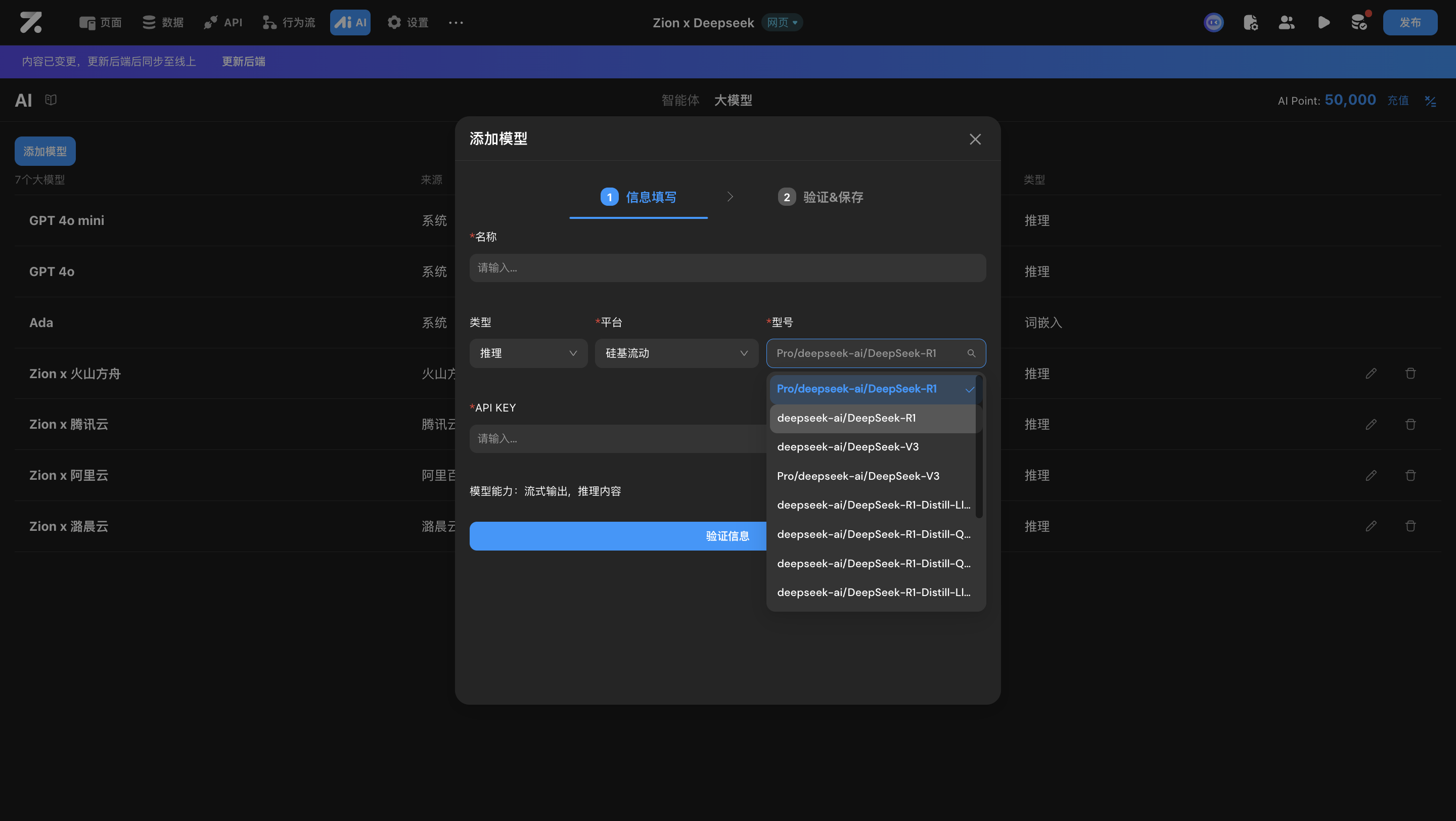
Task: Edit the Zion x 腾讯云 model
Action: 1371,424
